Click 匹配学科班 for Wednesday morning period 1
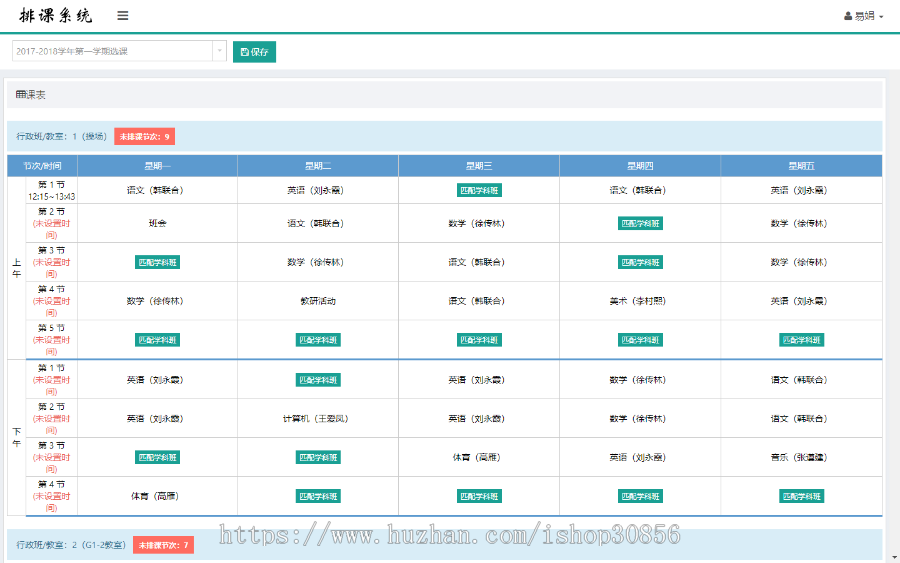900x563 pixels. click(479, 190)
